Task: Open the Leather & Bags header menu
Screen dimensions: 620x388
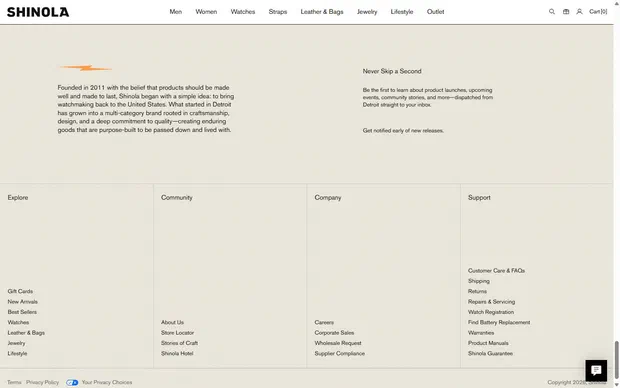Action: 322,12
